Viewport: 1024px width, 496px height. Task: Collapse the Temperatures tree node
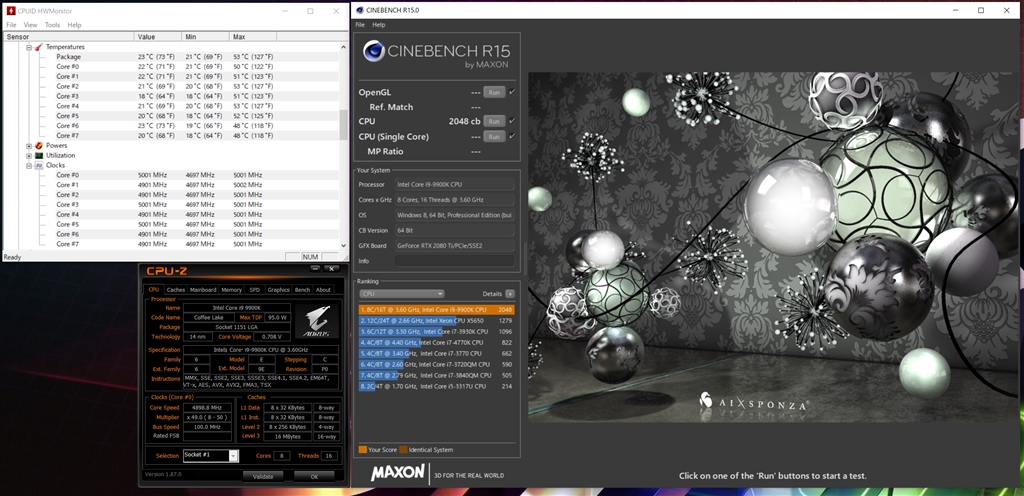tap(28, 47)
